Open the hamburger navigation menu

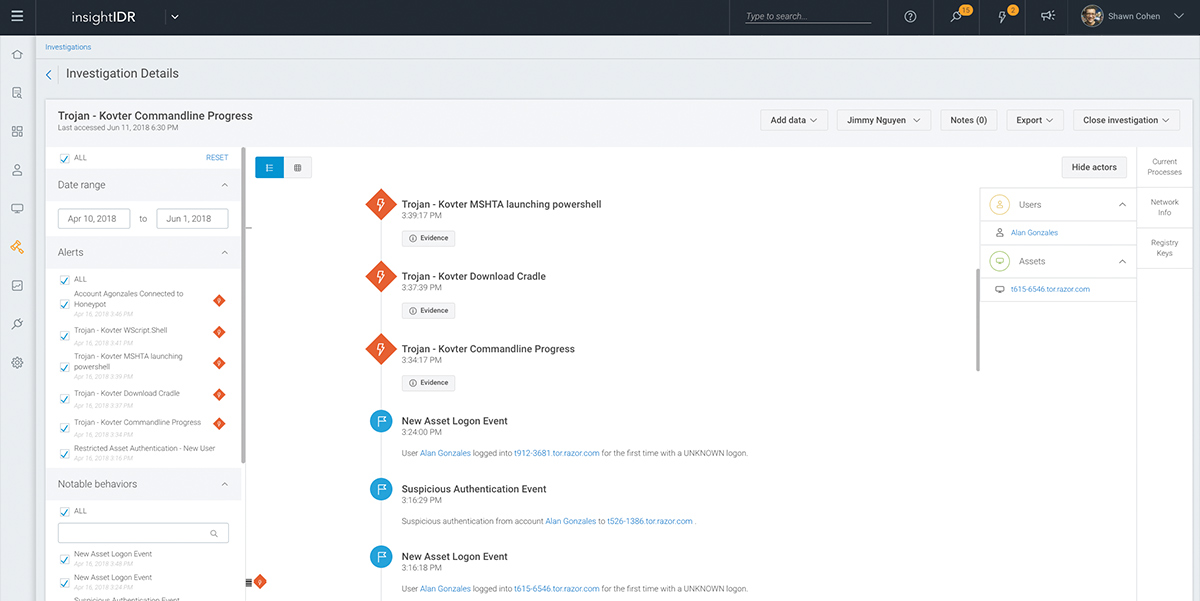pyautogui.click(x=17, y=17)
